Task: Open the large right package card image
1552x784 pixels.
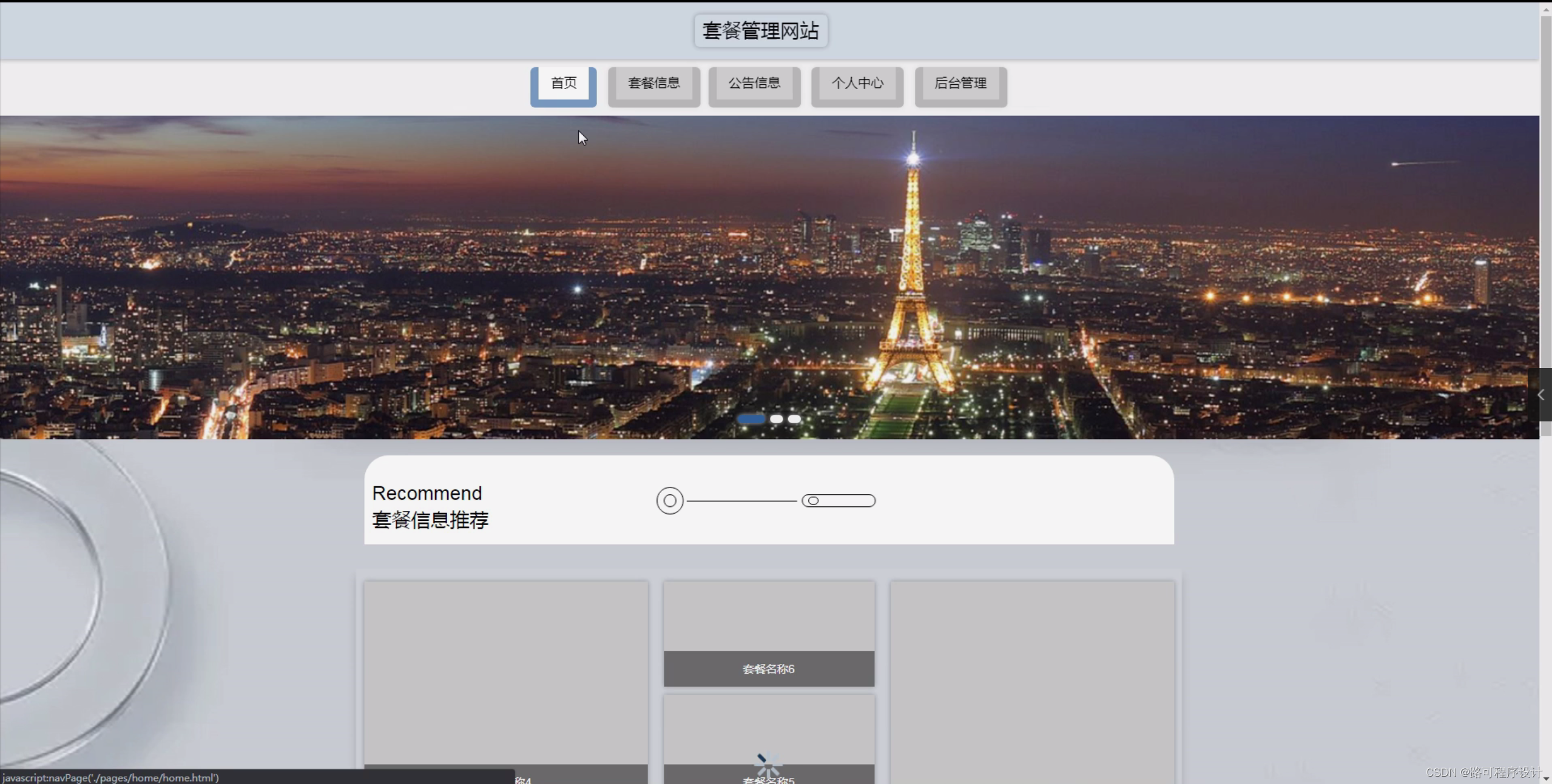Action: click(x=1031, y=679)
